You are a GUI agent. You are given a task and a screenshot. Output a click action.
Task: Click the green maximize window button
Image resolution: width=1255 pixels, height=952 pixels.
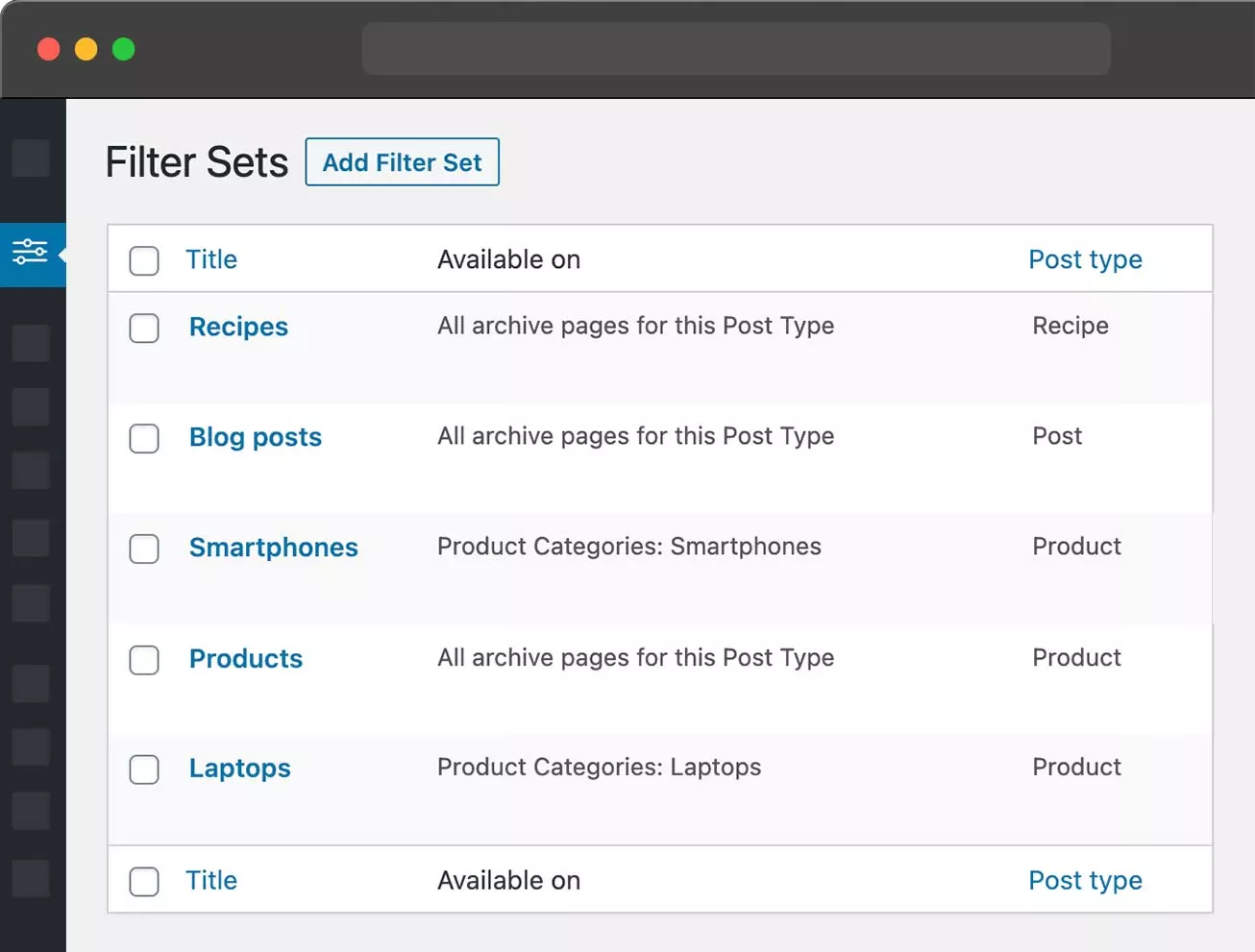(x=124, y=49)
